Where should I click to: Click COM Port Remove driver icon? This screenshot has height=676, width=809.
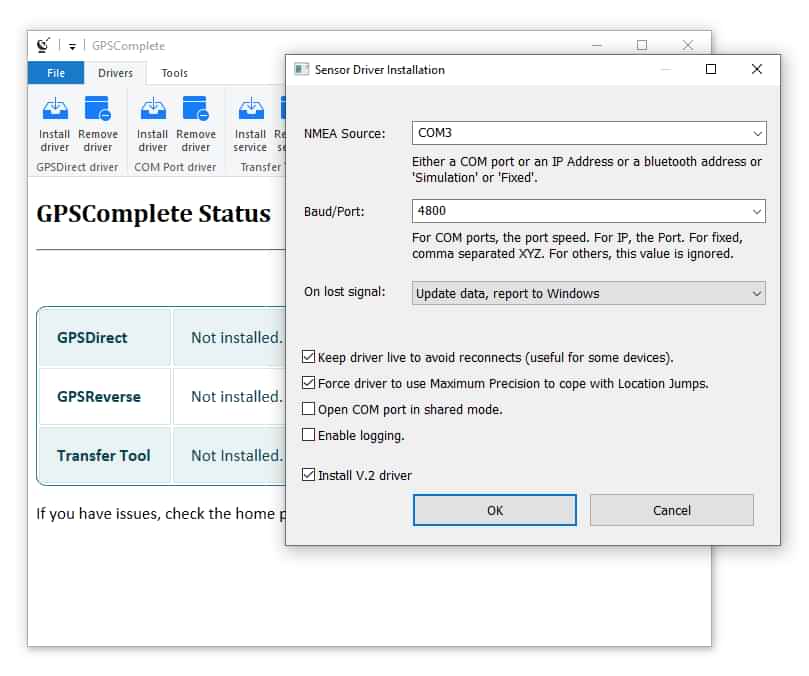tap(195, 109)
